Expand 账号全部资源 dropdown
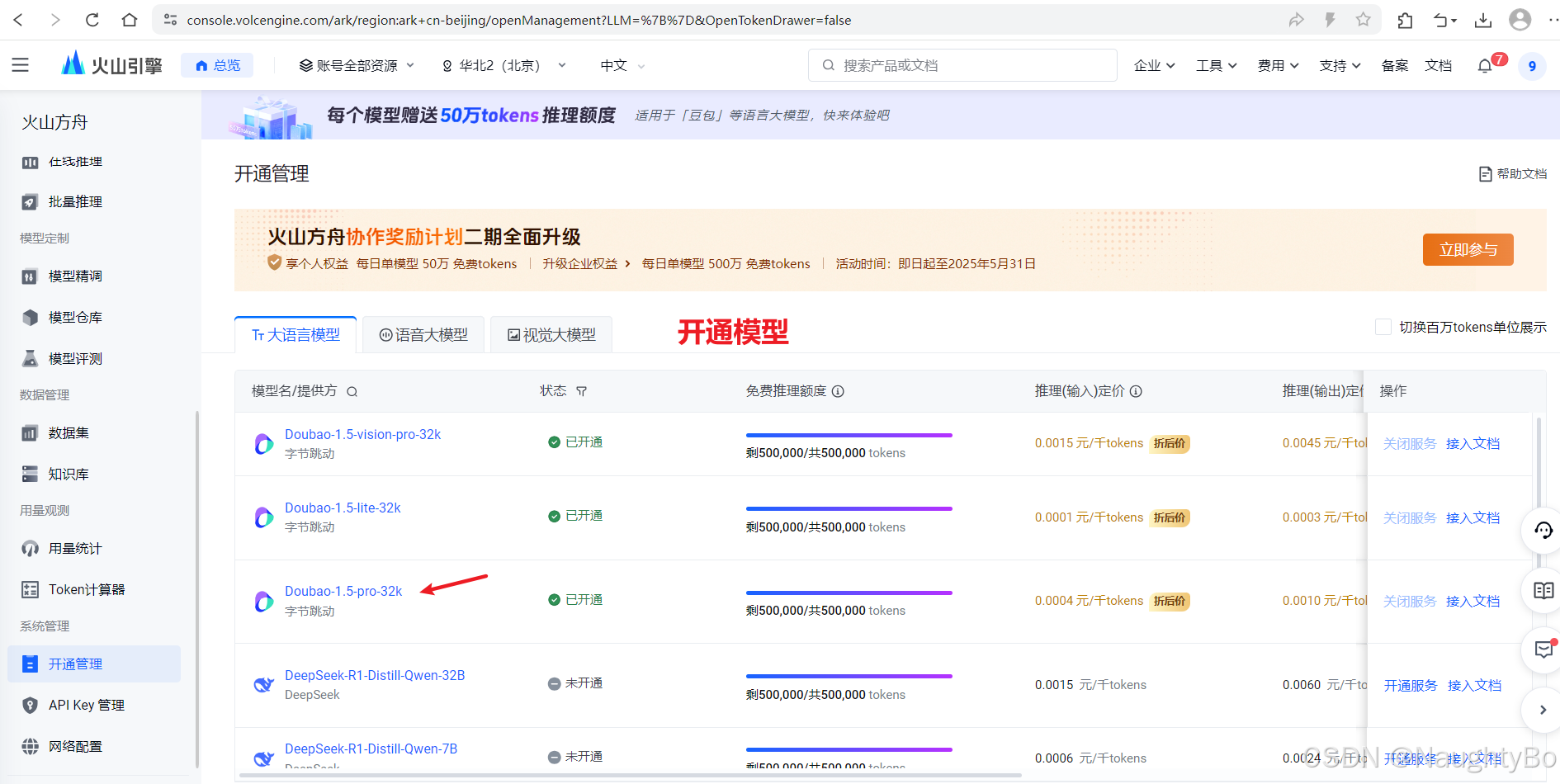The image size is (1560, 784). pyautogui.click(x=357, y=65)
